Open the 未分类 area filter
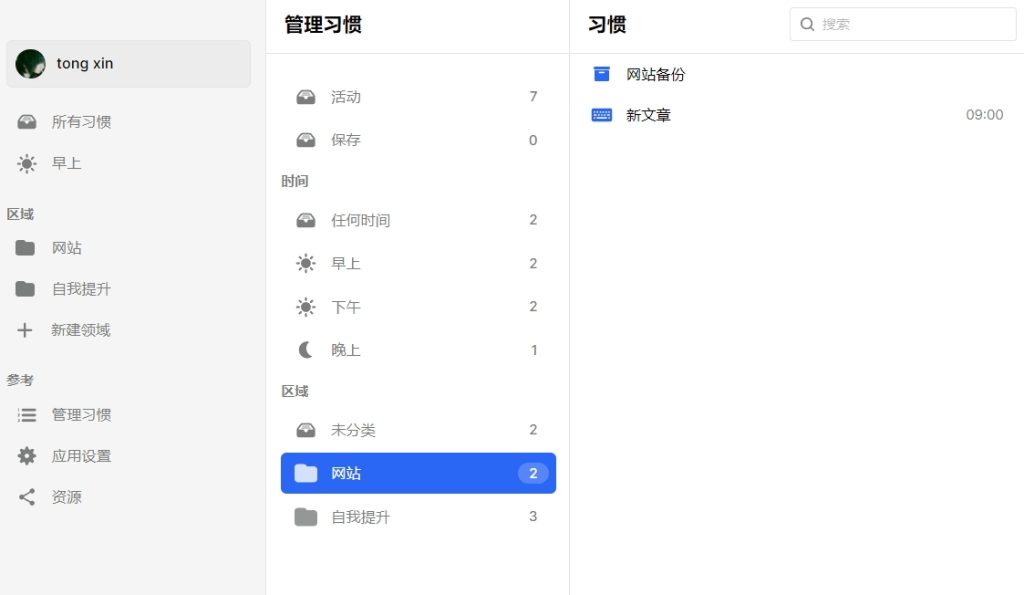 [x=418, y=430]
